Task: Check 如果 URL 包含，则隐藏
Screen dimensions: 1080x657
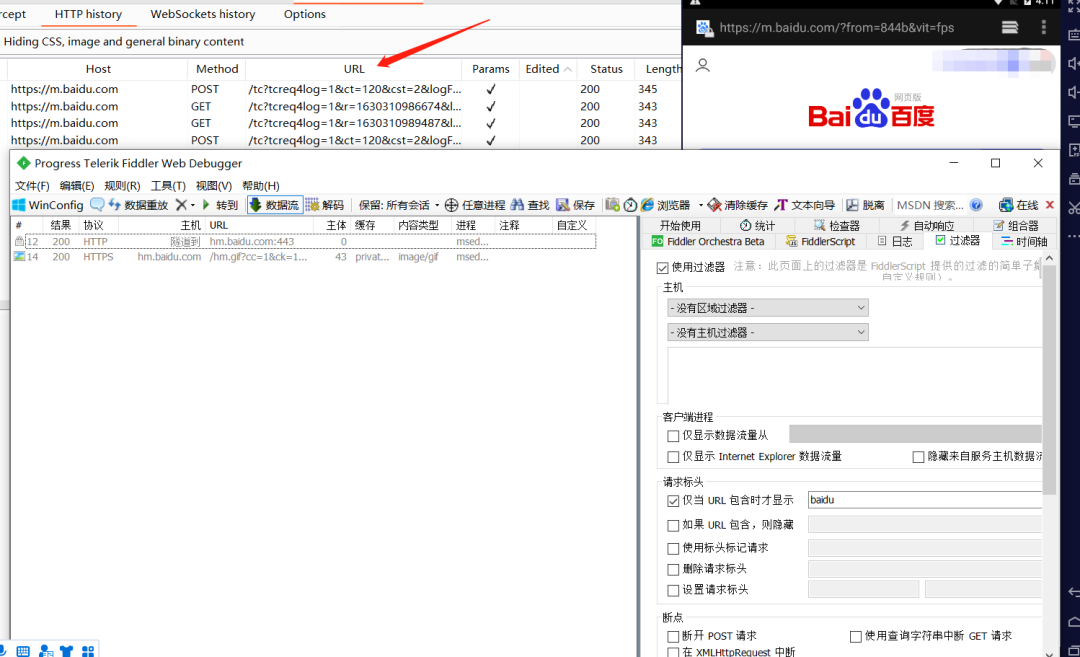Action: [673, 525]
